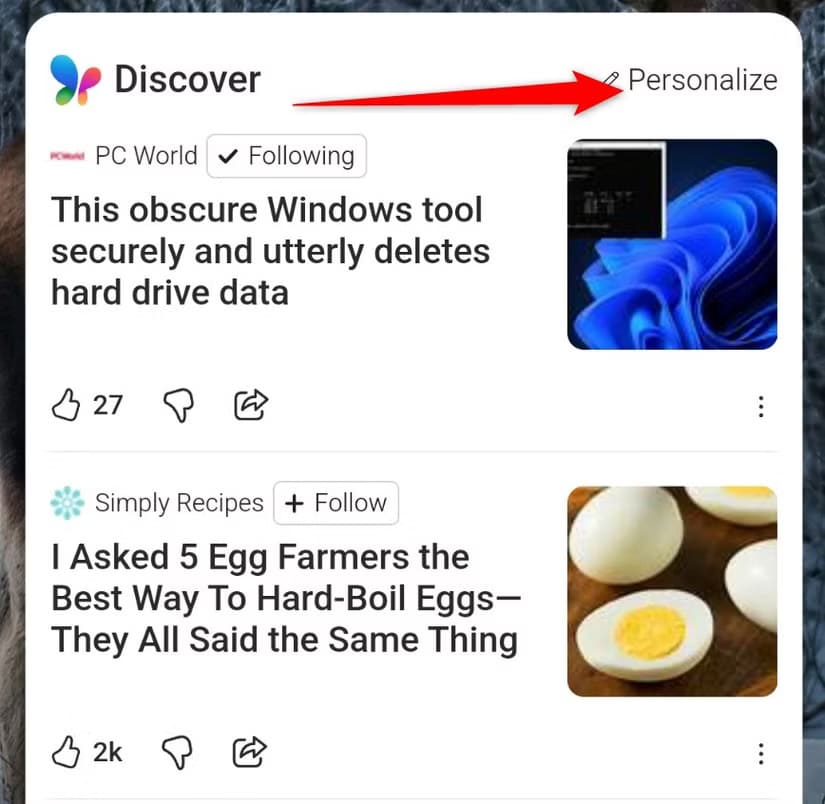Share the PC World article

pyautogui.click(x=251, y=405)
